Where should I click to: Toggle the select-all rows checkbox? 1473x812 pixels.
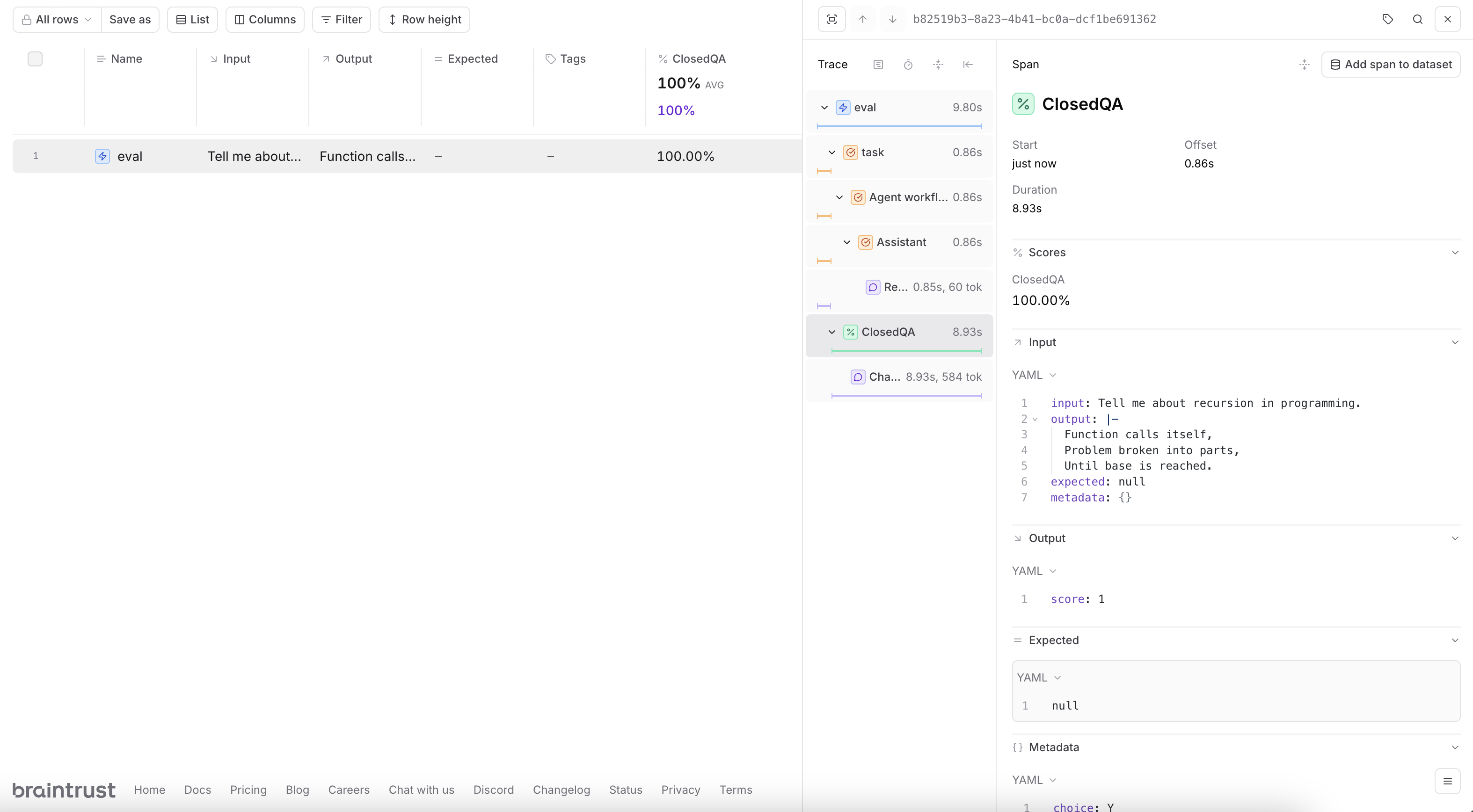point(35,58)
